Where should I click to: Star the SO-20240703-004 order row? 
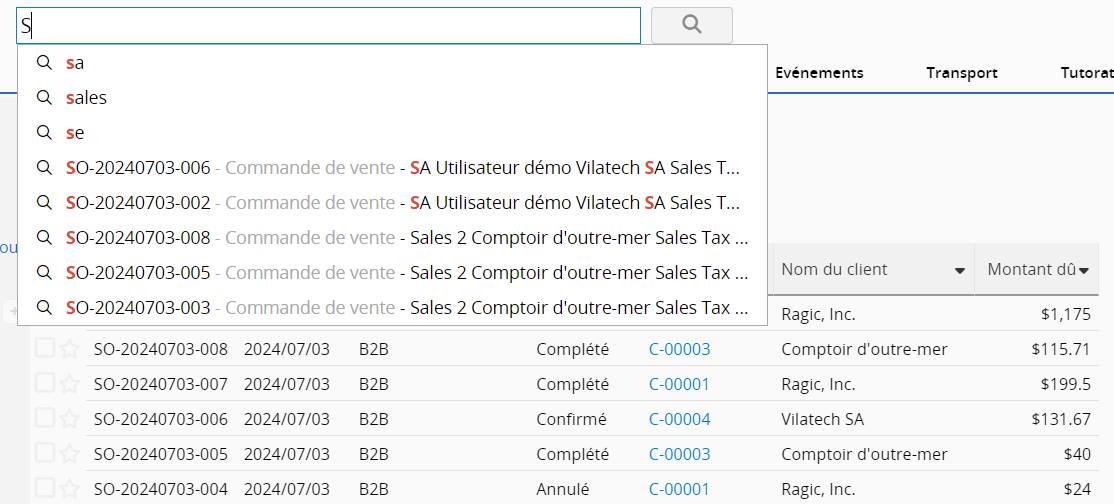(69, 489)
